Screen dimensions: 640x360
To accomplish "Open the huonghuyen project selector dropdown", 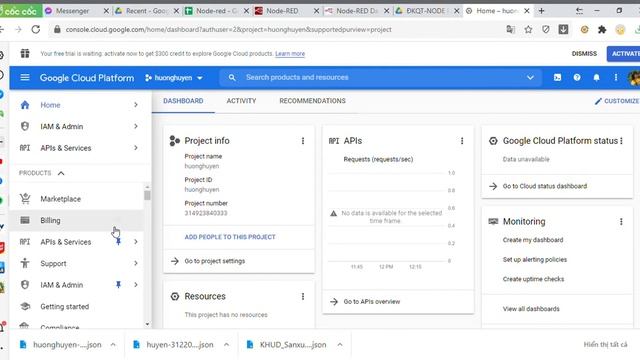I will [x=174, y=78].
